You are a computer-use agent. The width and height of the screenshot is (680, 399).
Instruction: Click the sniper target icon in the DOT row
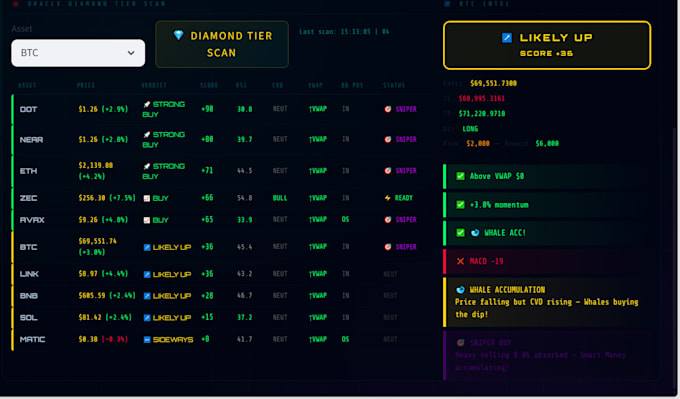[x=388, y=109]
